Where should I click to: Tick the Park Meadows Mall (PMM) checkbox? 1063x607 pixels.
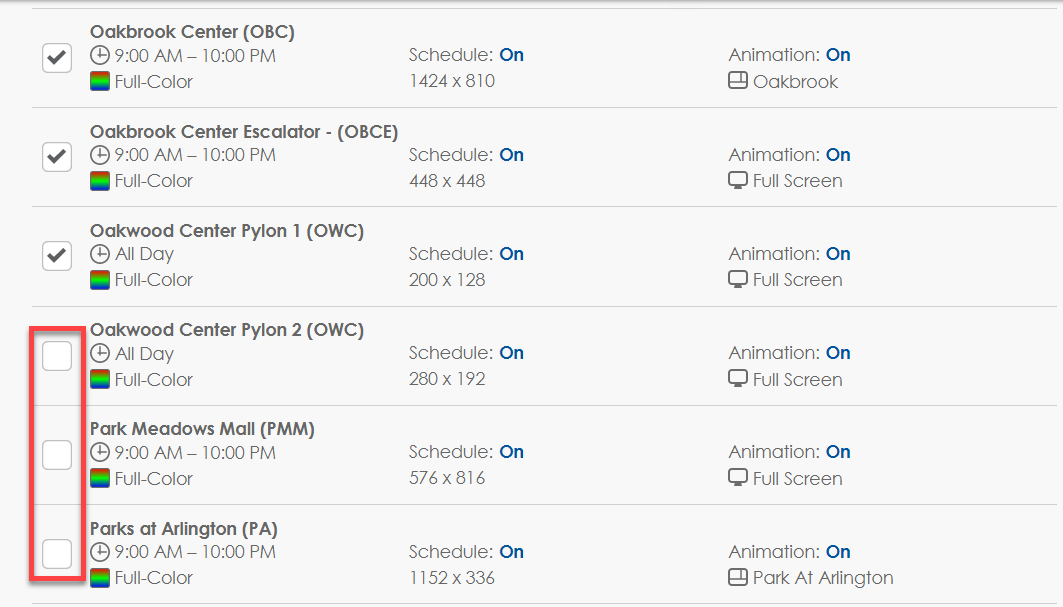point(57,454)
